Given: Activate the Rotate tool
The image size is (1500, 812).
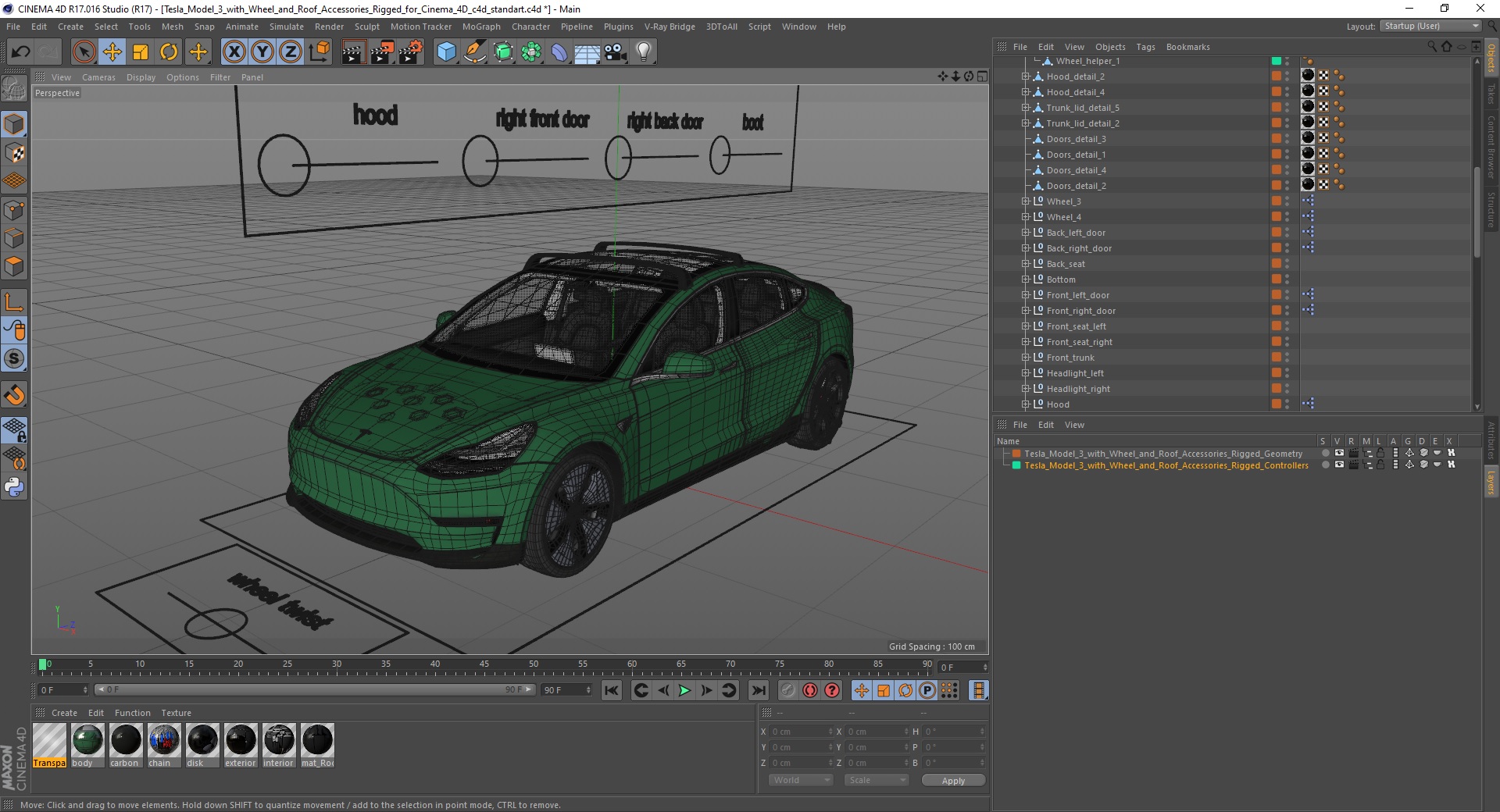Looking at the screenshot, I should pyautogui.click(x=169, y=52).
